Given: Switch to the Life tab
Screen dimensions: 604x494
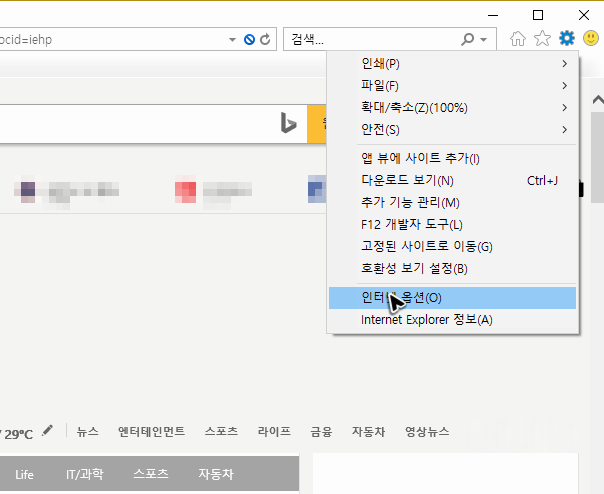Looking at the screenshot, I should point(24,474).
